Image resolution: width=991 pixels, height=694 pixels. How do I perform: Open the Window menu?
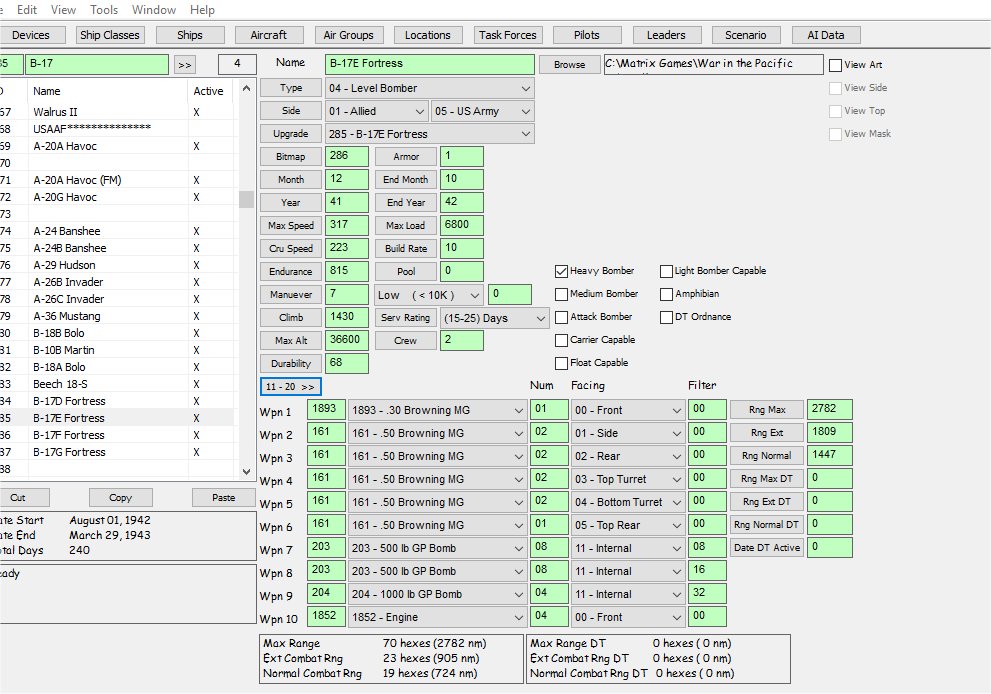(x=154, y=9)
